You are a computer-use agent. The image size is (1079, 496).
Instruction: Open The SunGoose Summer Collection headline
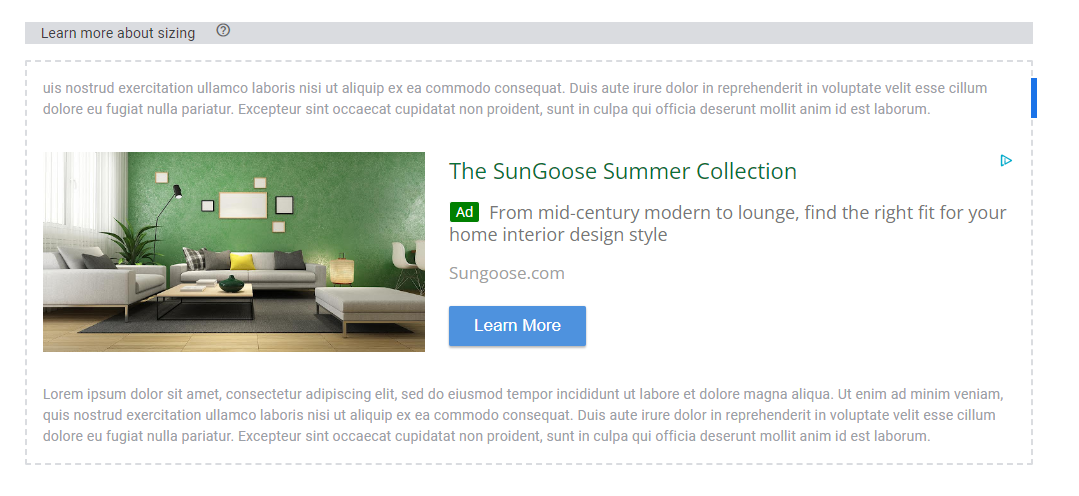tap(623, 171)
